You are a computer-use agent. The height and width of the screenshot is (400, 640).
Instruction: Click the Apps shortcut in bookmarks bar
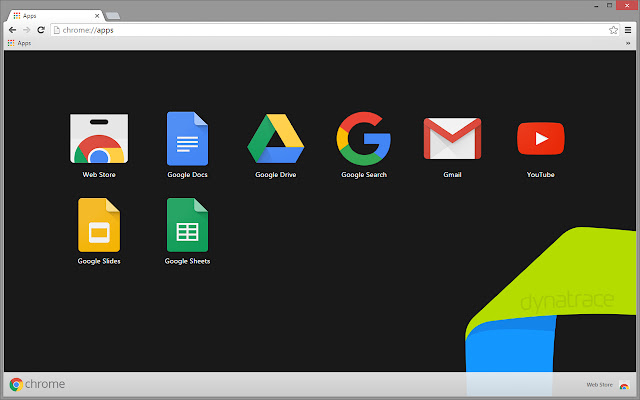point(20,43)
